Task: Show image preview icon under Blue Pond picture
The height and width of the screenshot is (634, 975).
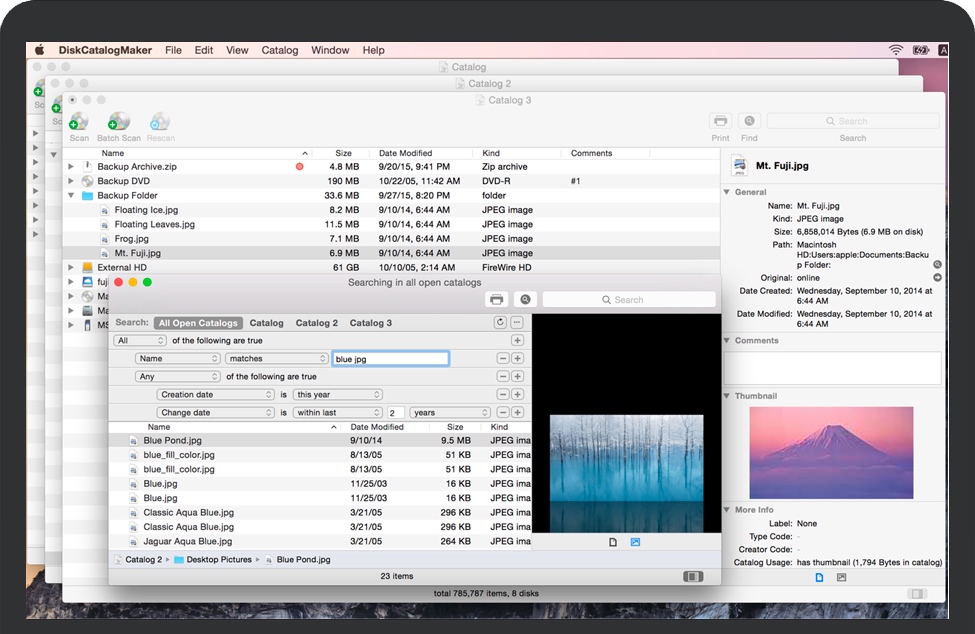Action: [x=635, y=542]
